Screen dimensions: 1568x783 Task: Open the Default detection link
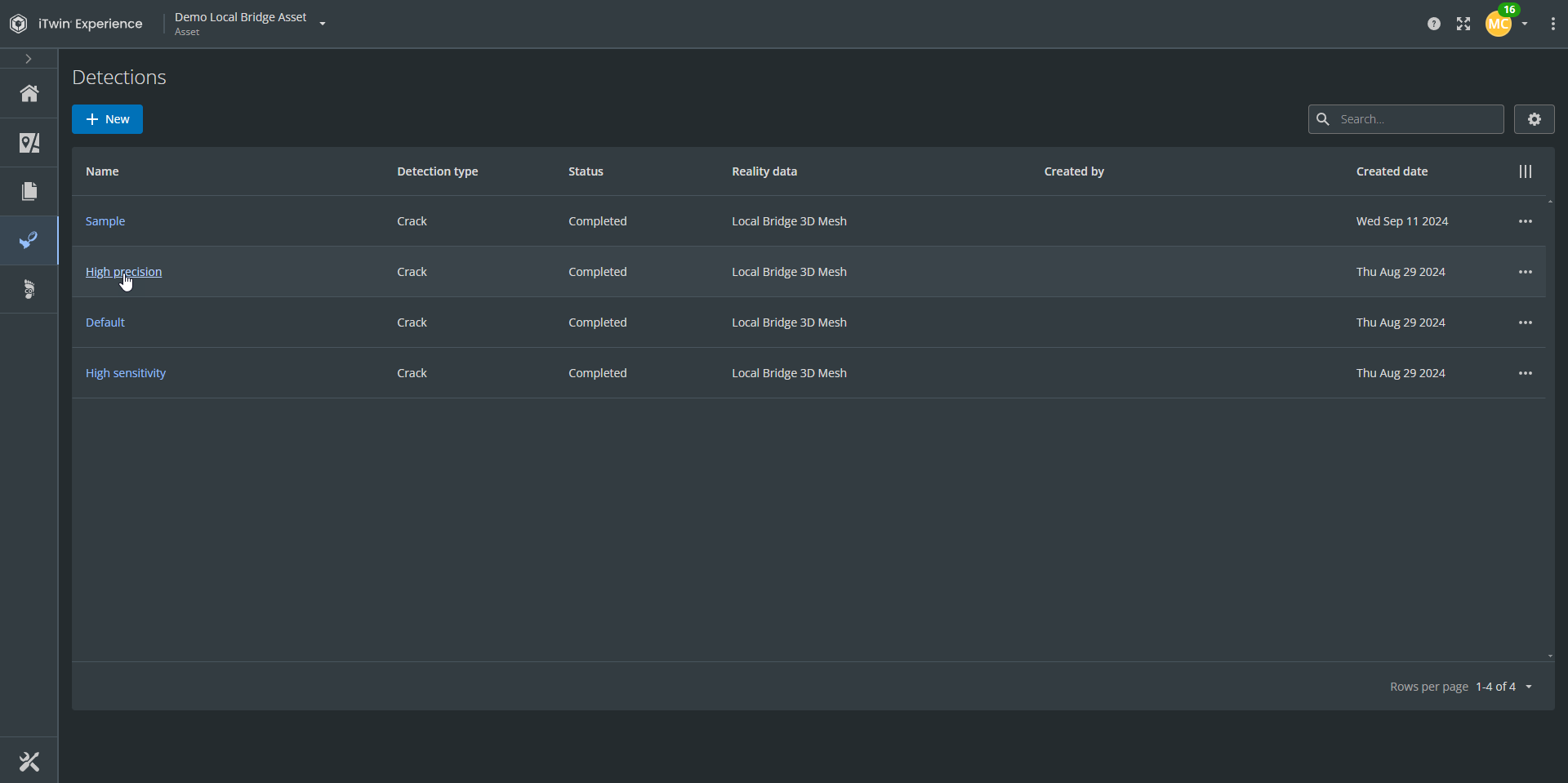[x=105, y=323]
